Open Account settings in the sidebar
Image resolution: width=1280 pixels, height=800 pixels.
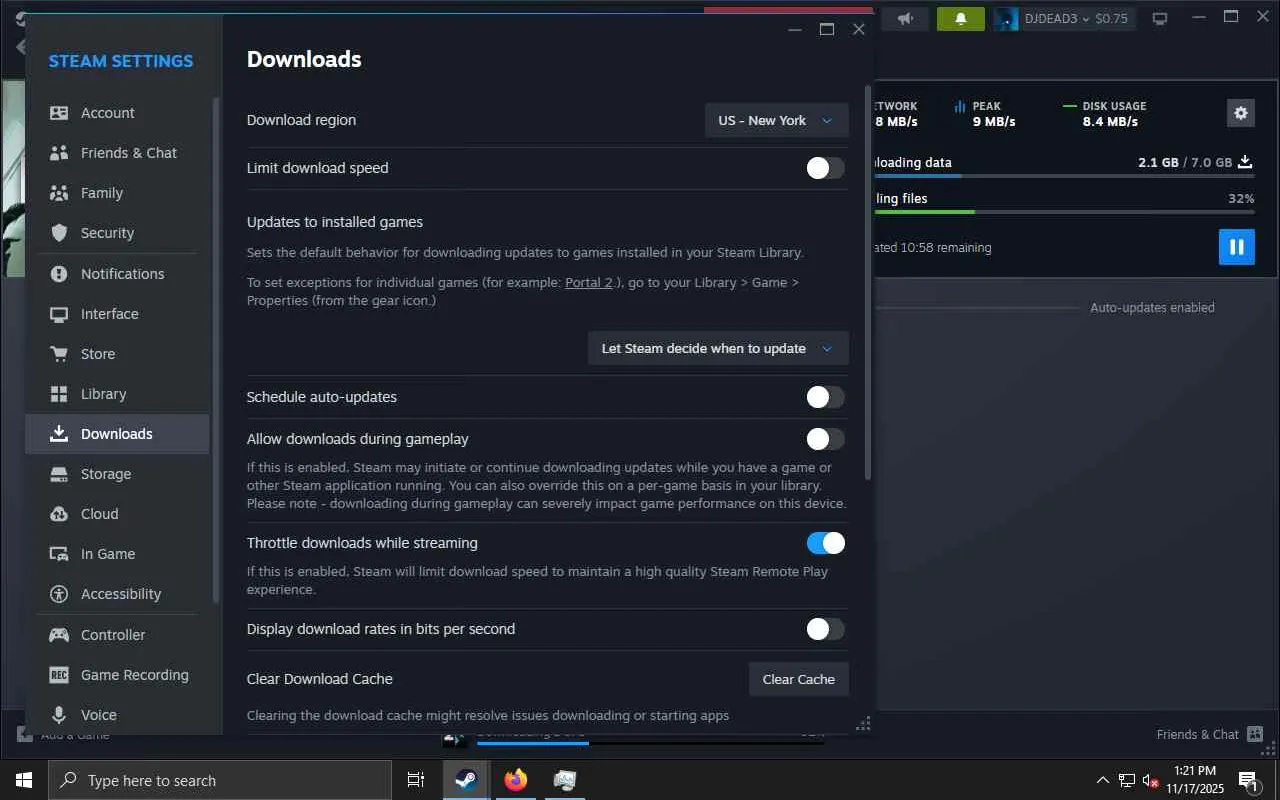click(x=117, y=113)
